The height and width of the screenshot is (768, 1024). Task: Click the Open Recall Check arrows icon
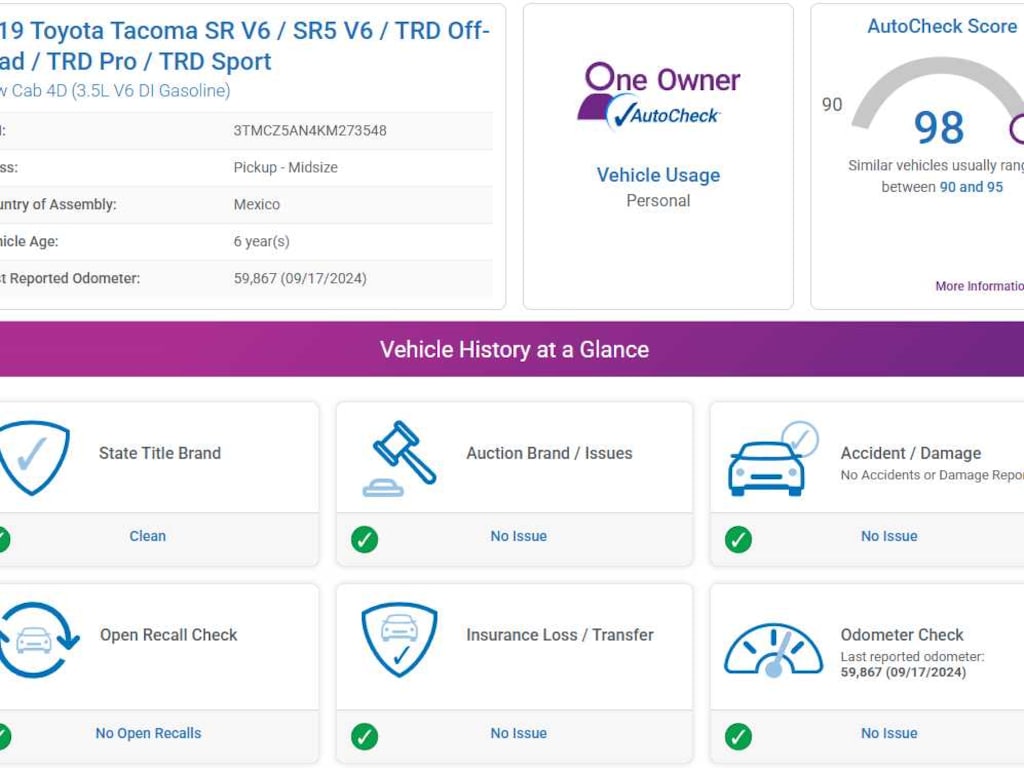(x=36, y=640)
